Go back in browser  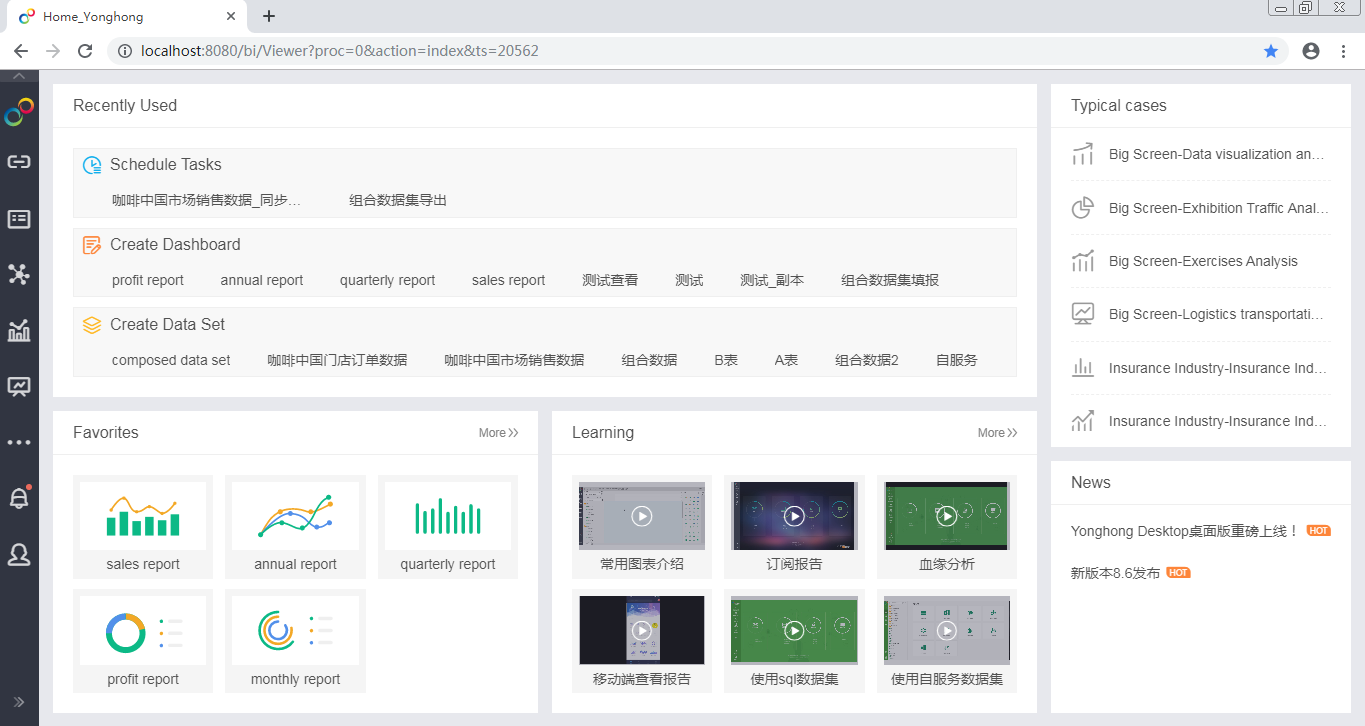point(21,51)
